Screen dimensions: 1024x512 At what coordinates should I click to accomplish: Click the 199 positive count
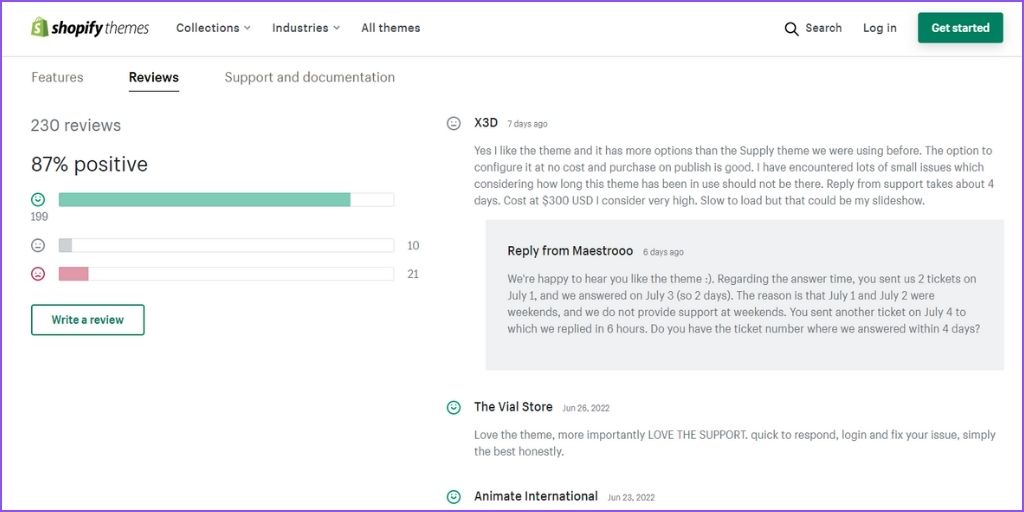click(39, 217)
